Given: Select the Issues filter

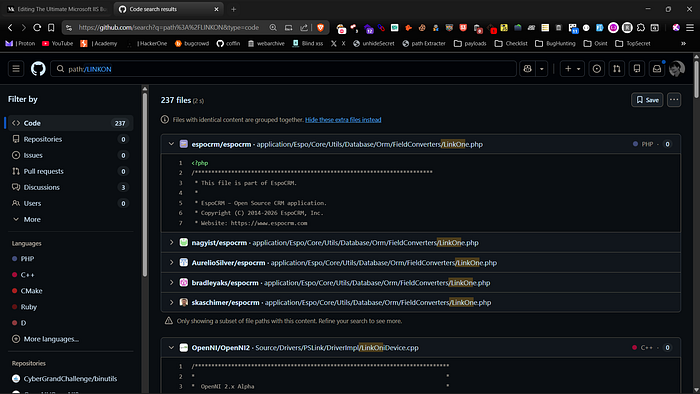Looking at the screenshot, I should coord(70,155).
